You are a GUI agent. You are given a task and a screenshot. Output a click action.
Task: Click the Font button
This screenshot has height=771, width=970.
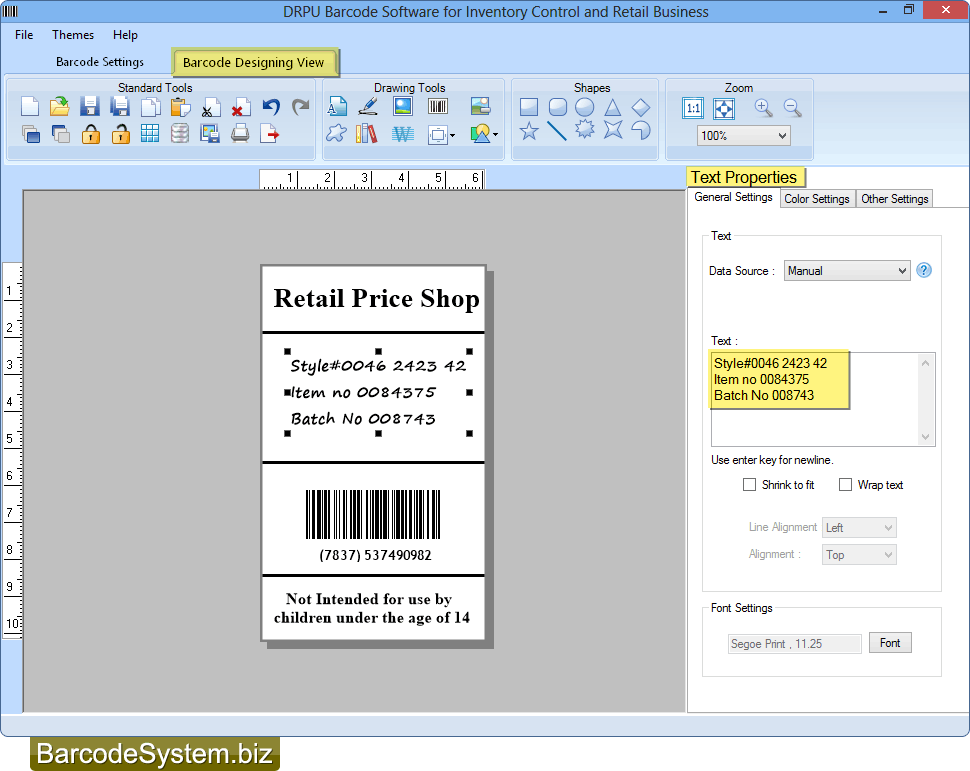(x=890, y=643)
